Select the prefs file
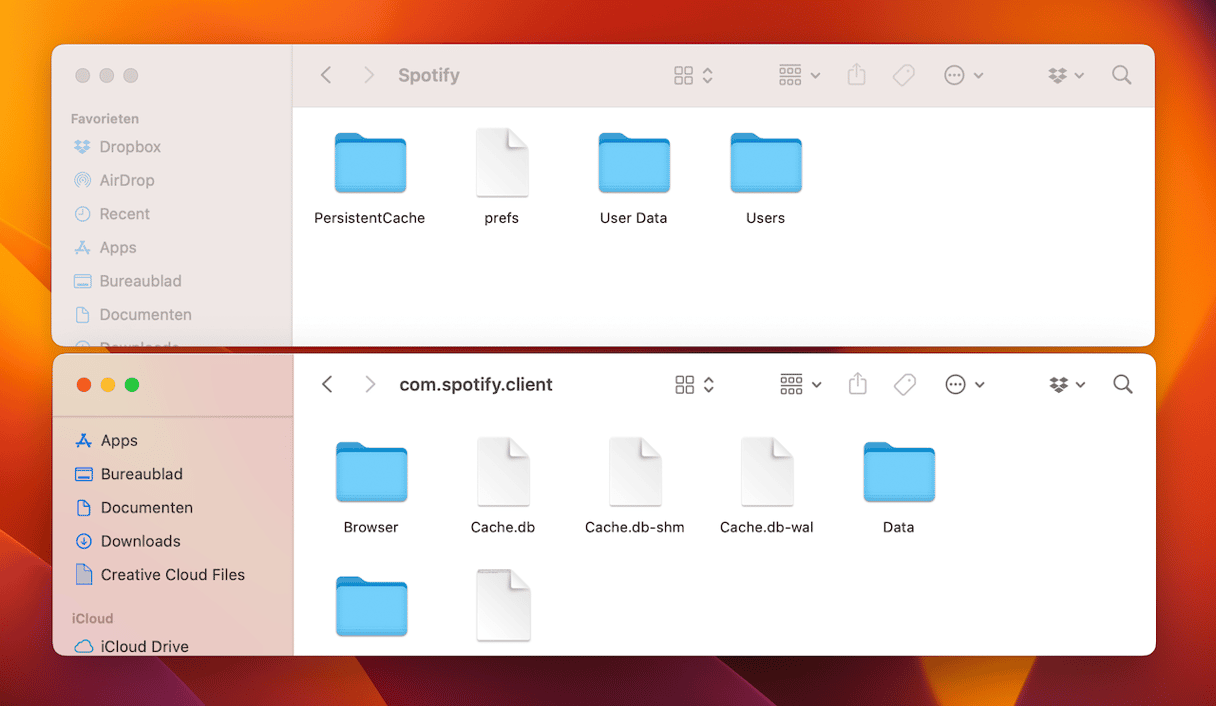This screenshot has width=1216, height=706. (x=502, y=178)
